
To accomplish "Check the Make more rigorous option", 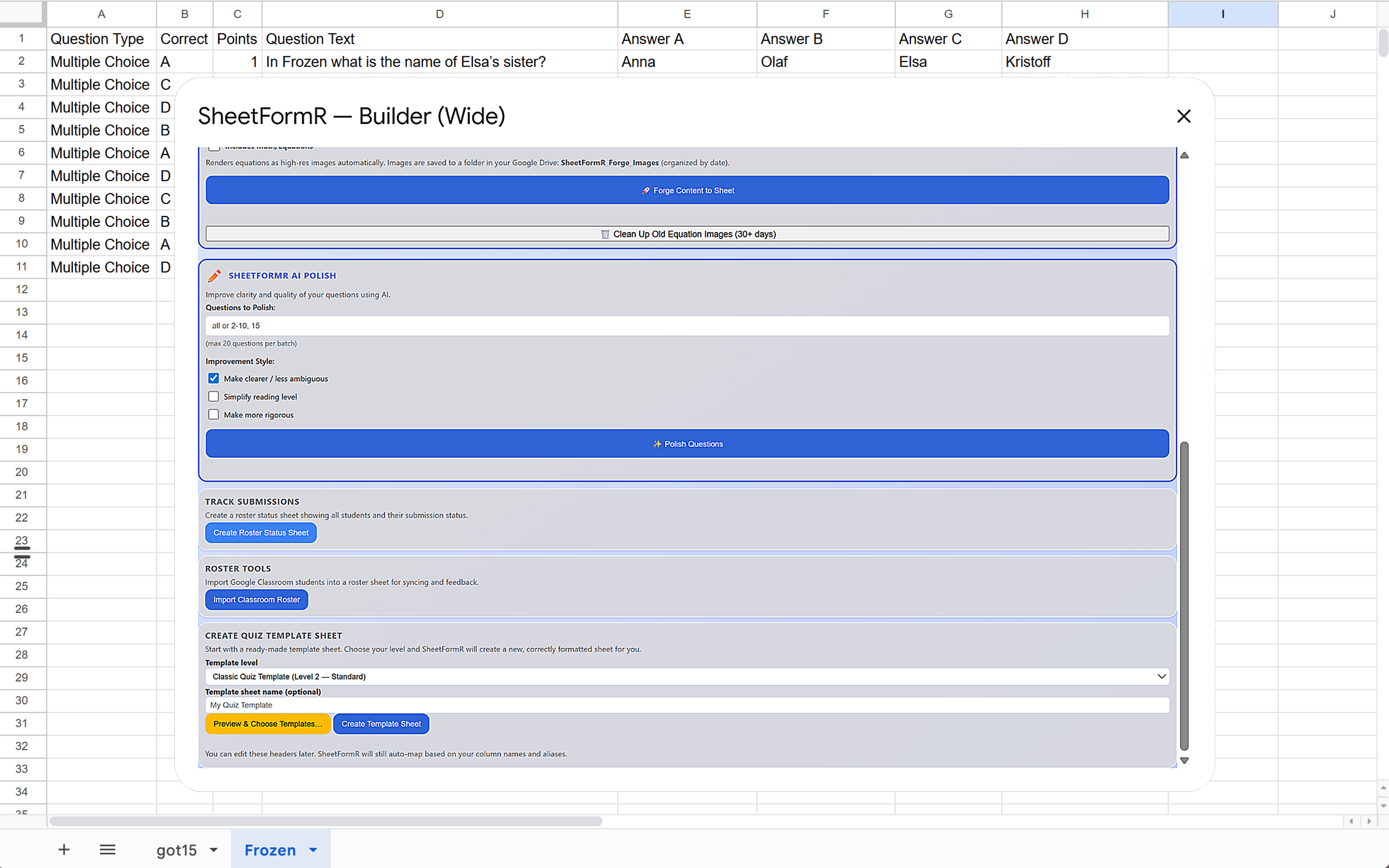I will [x=214, y=414].
